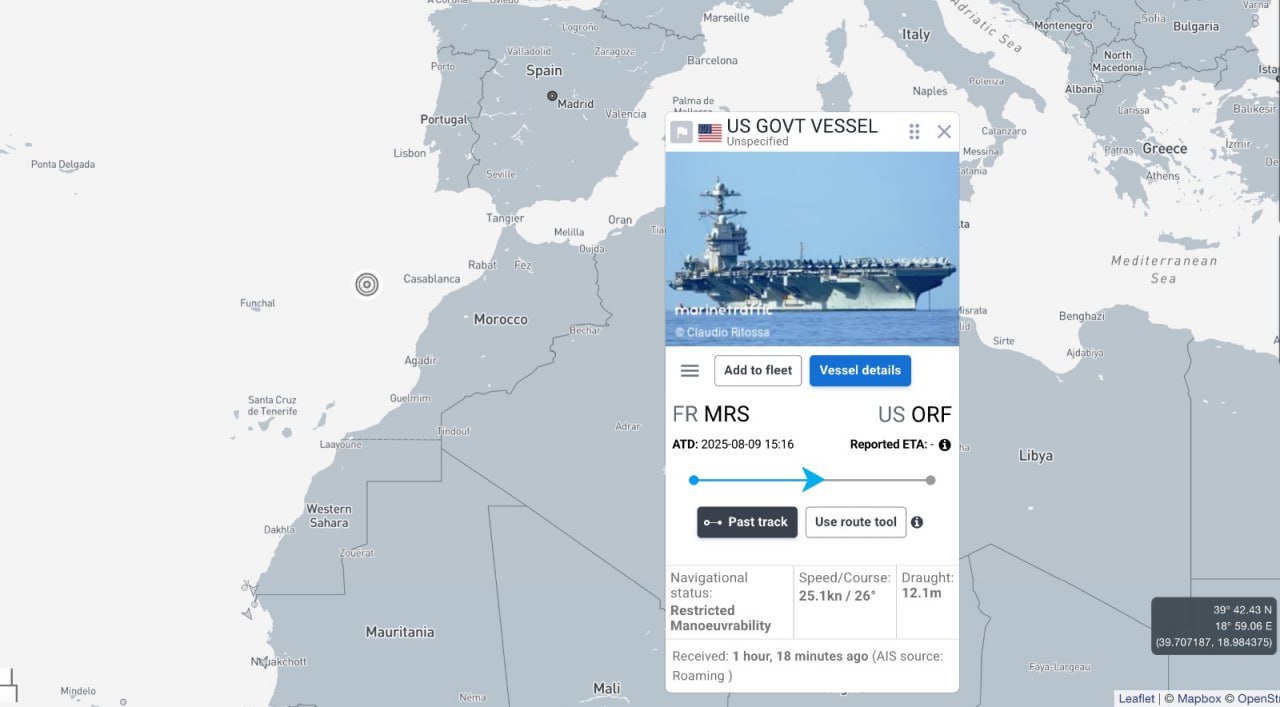Open Vessel details

860,370
